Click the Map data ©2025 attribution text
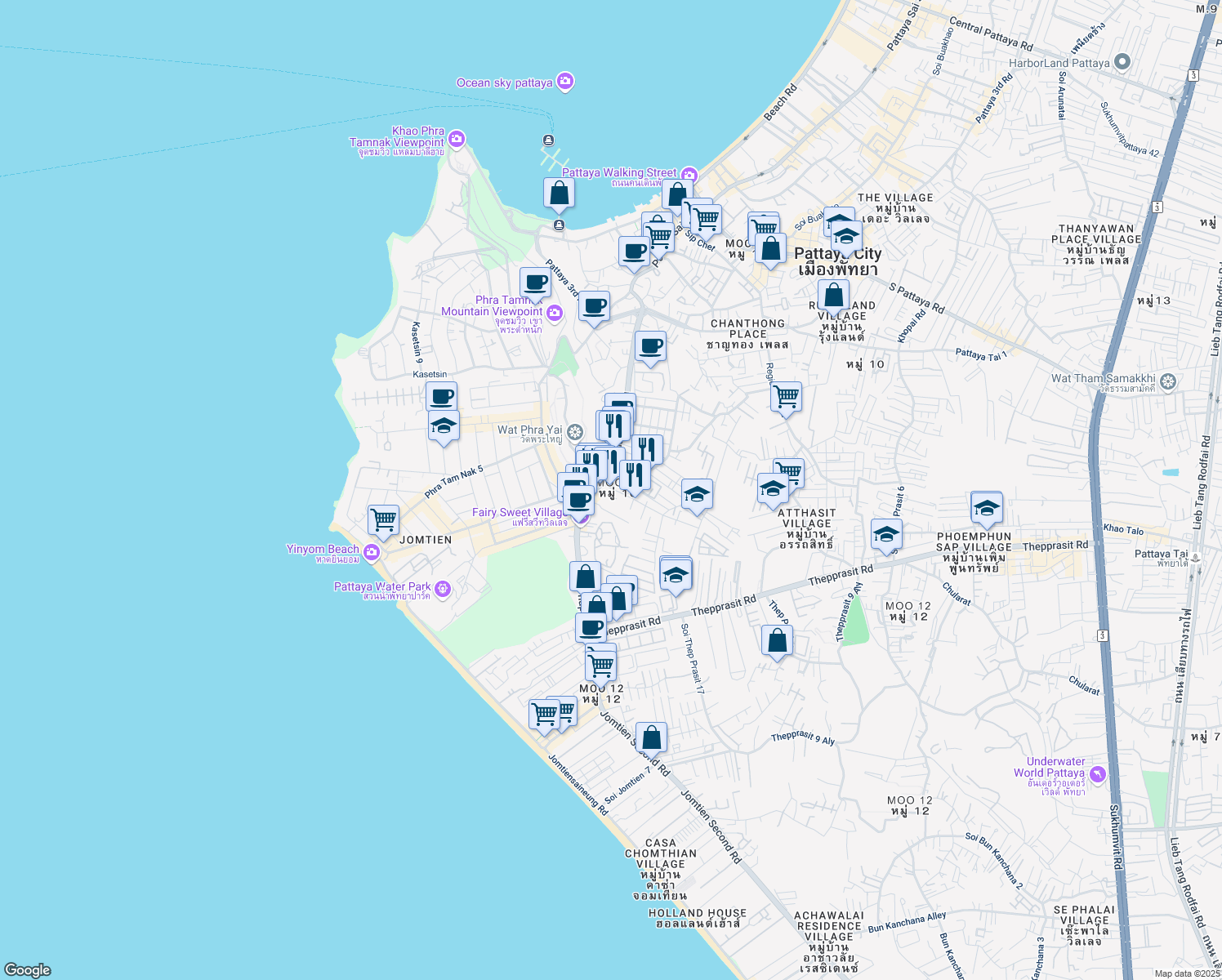This screenshot has height=980, width=1222. tap(1186, 973)
